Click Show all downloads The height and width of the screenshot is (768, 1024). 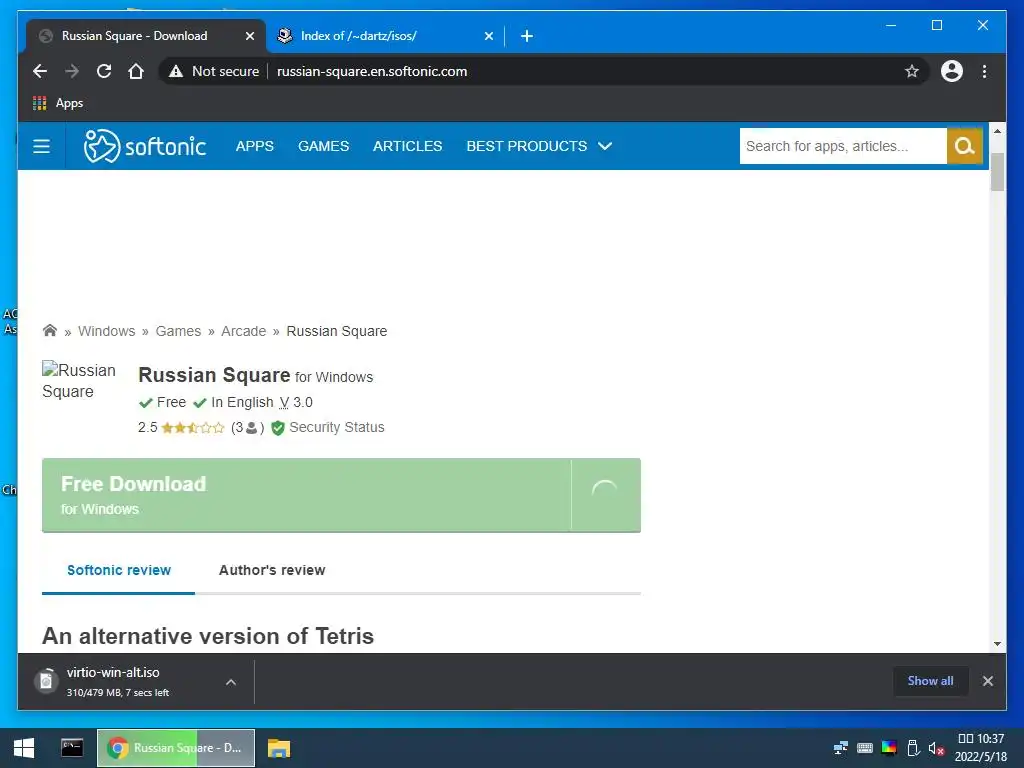pos(930,681)
